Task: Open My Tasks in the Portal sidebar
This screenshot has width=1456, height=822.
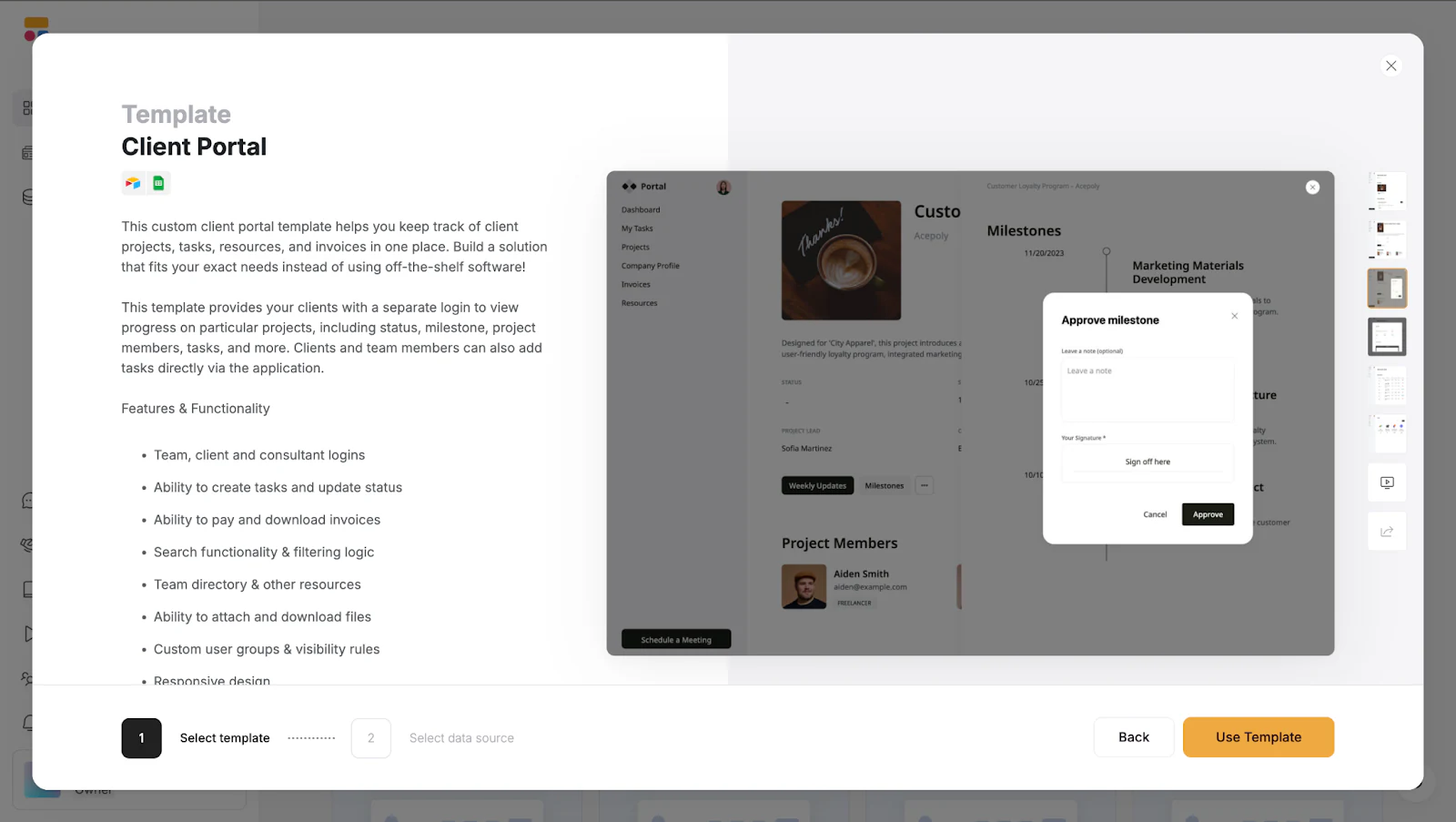Action: coord(637,228)
